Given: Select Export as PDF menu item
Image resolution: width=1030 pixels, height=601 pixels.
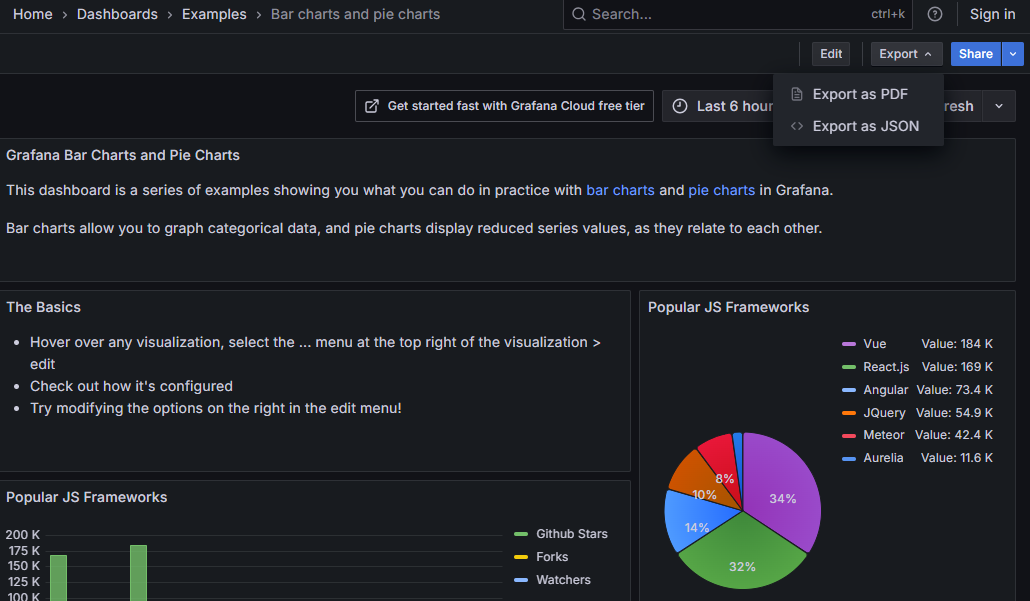Looking at the screenshot, I should coord(860,94).
